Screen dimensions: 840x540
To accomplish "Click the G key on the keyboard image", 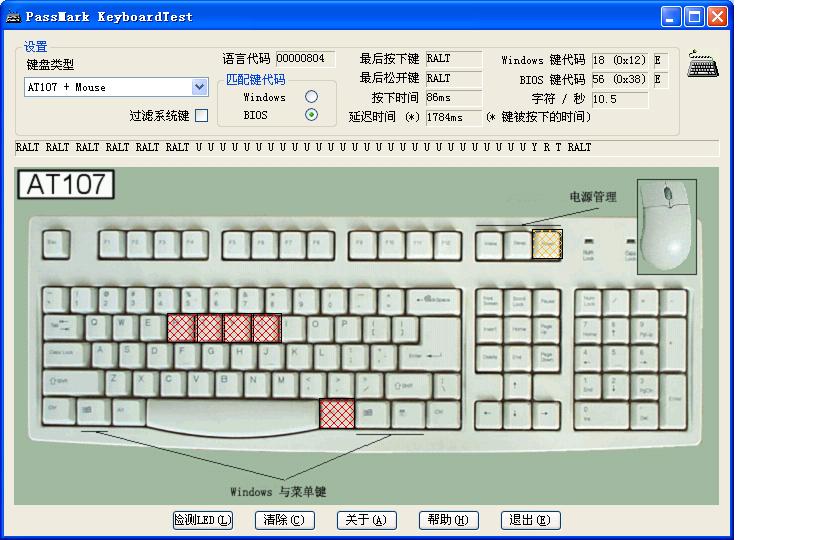I will pyautogui.click(x=215, y=355).
